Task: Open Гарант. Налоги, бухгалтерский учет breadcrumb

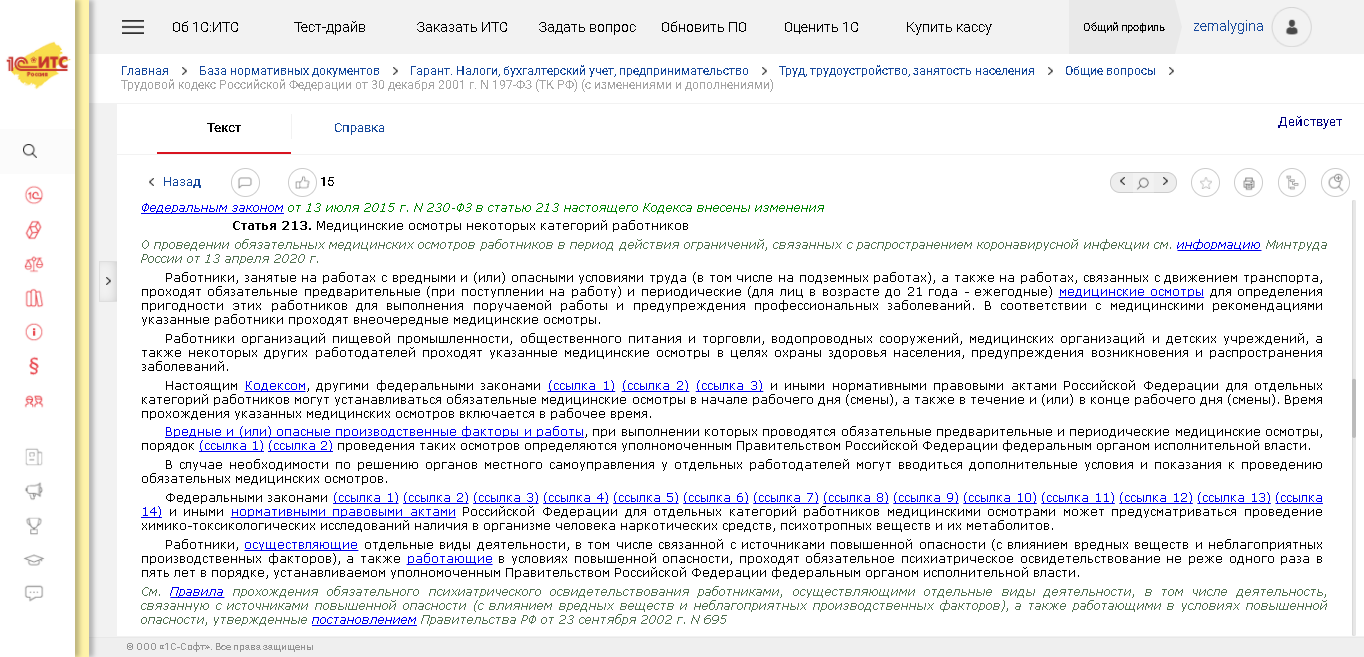Action: (x=579, y=71)
